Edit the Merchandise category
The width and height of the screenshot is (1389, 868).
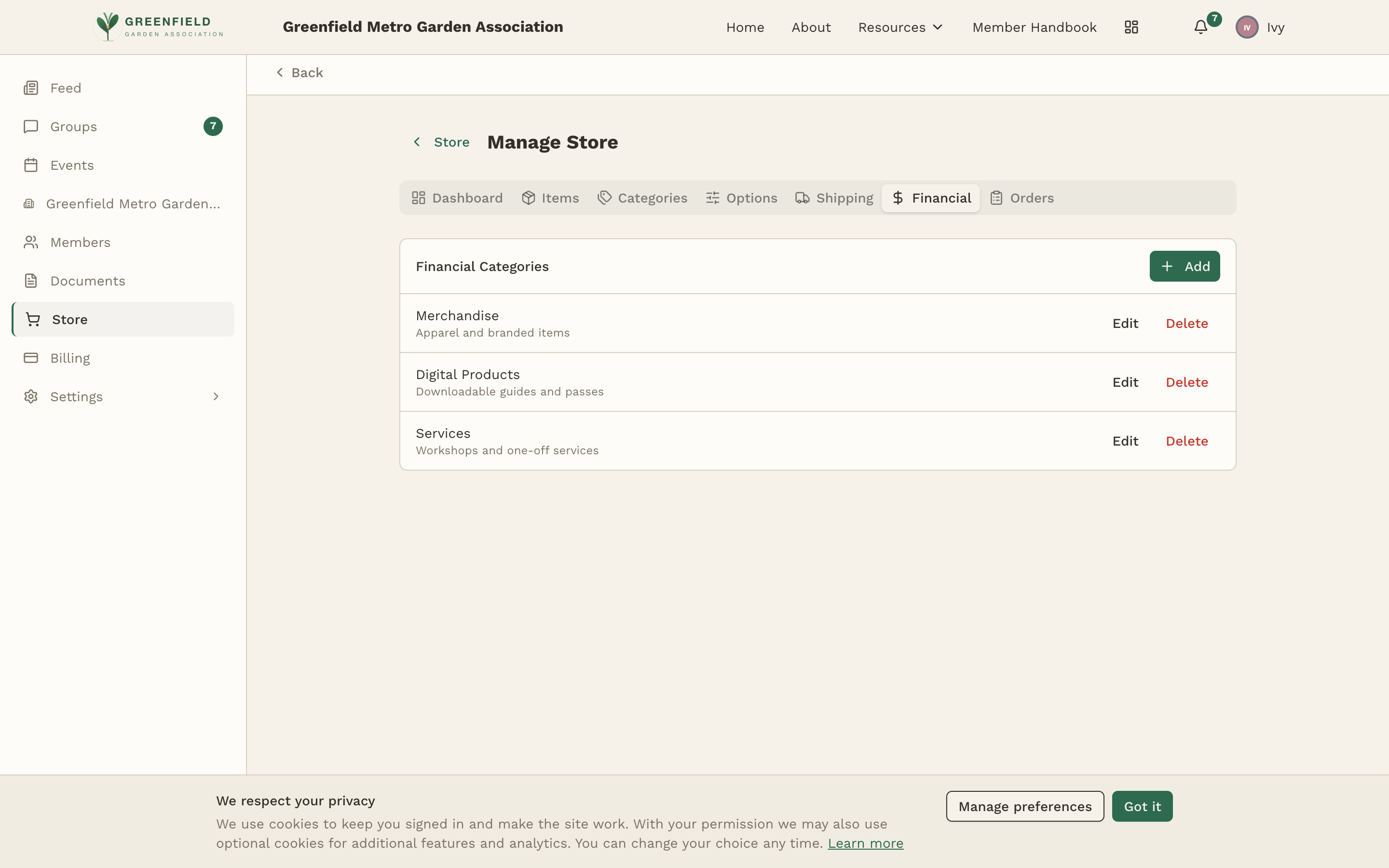1125,323
